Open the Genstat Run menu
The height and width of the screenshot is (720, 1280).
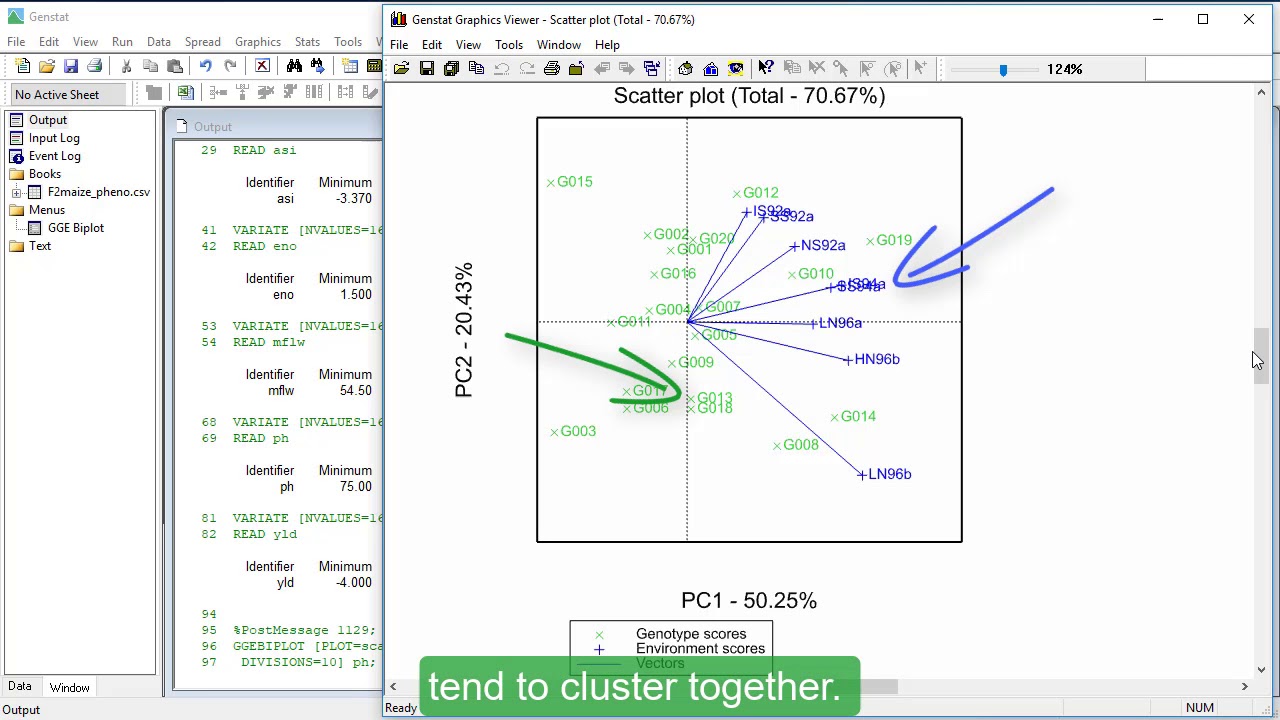(122, 42)
